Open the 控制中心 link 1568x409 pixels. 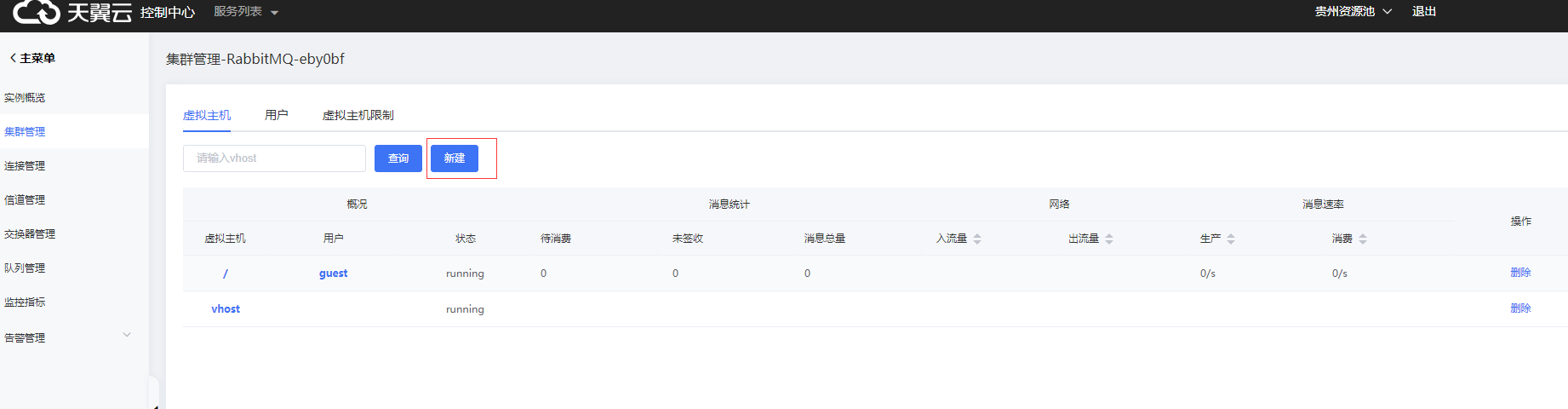point(168,13)
